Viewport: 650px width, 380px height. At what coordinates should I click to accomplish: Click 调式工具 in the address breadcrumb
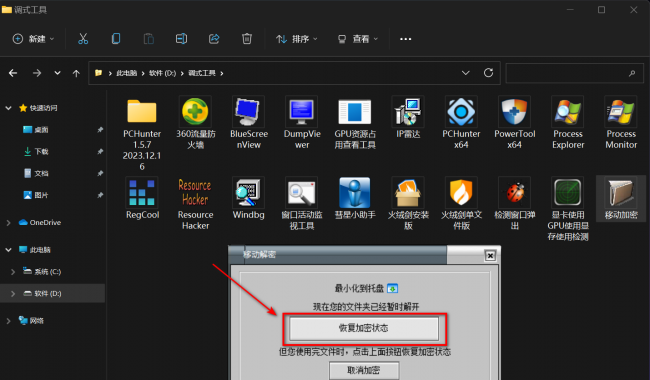pos(202,73)
